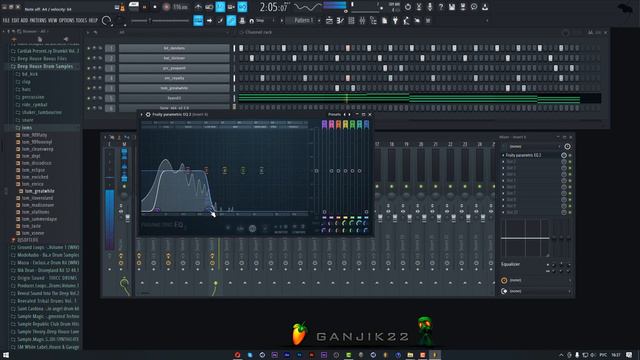This screenshot has width=640, height=360.
Task: Open the piano roll view icon
Action: [x=340, y=20]
